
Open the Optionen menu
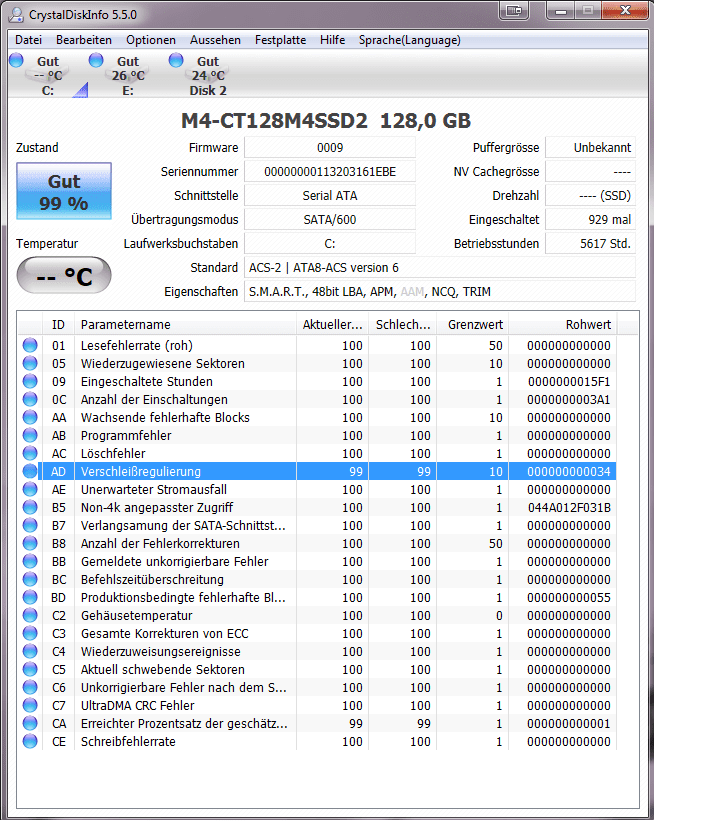coord(150,40)
